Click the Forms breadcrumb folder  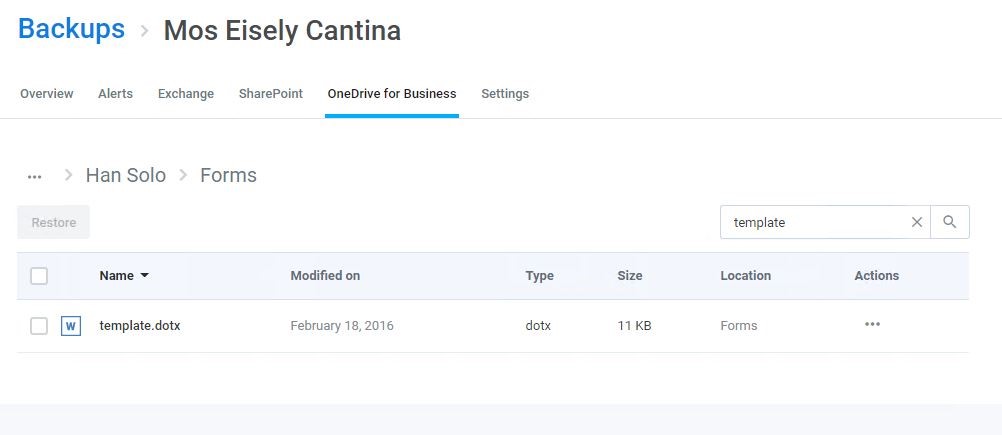coord(228,175)
